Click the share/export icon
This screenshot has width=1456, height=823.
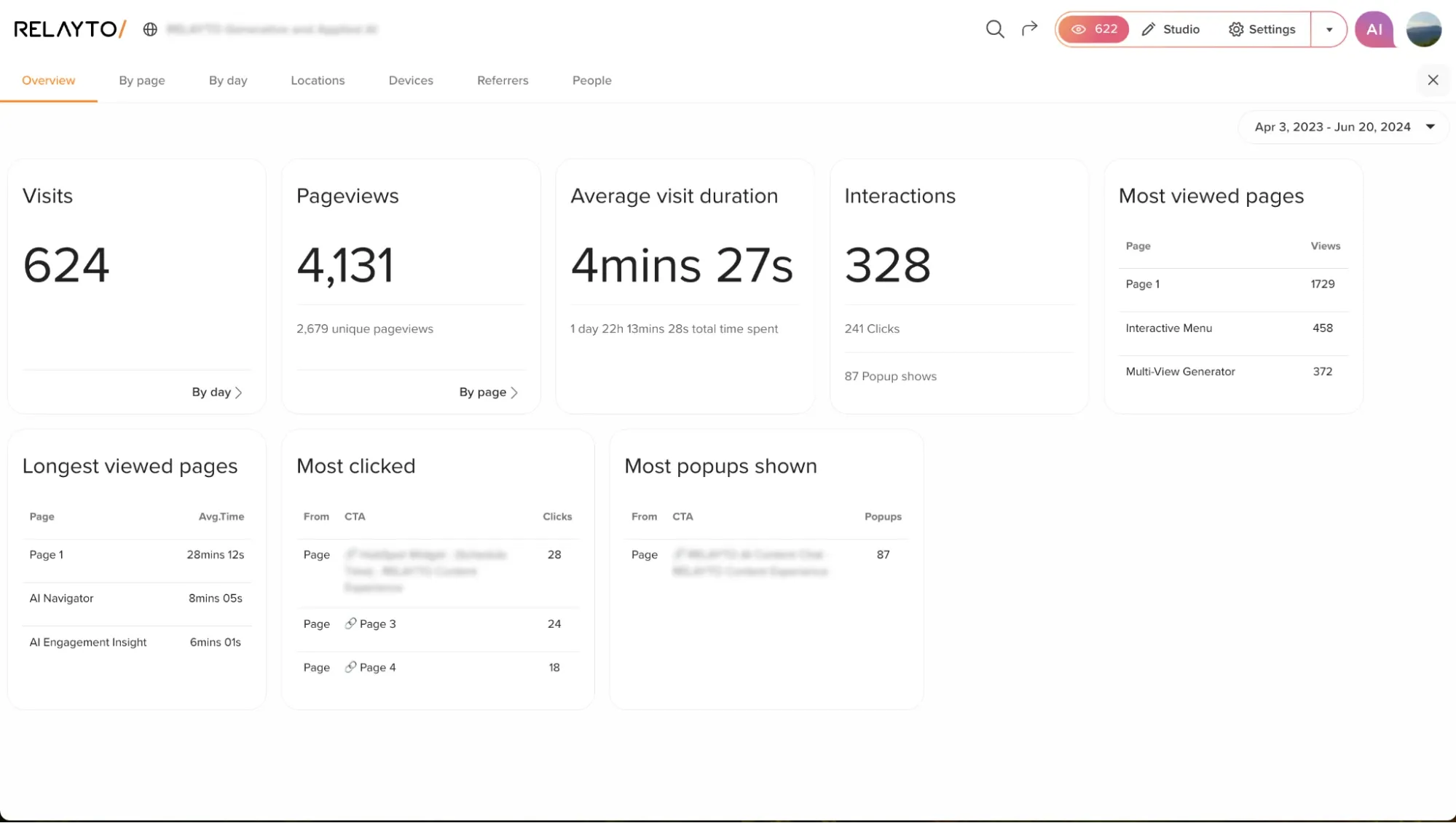tap(1030, 29)
